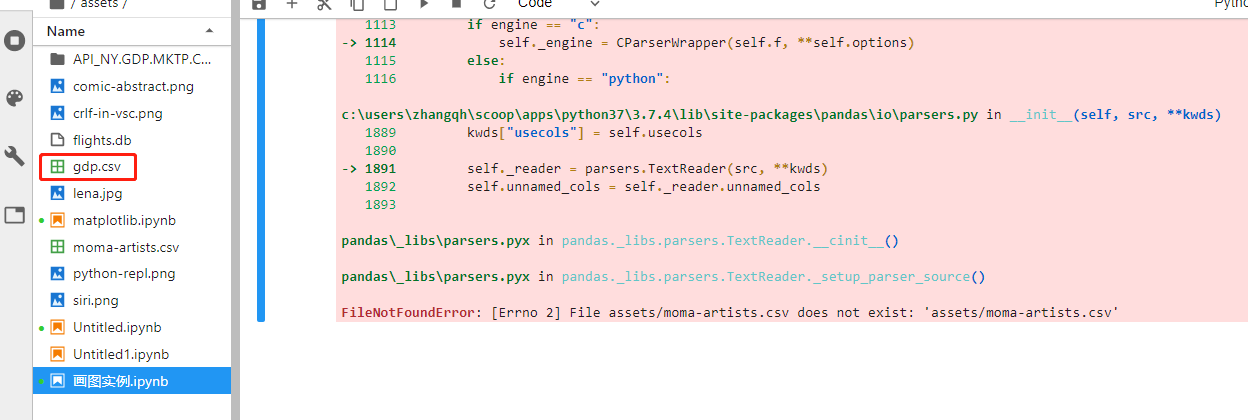
Task: Click traceback line 1889 with usecols
Action: tap(534, 132)
